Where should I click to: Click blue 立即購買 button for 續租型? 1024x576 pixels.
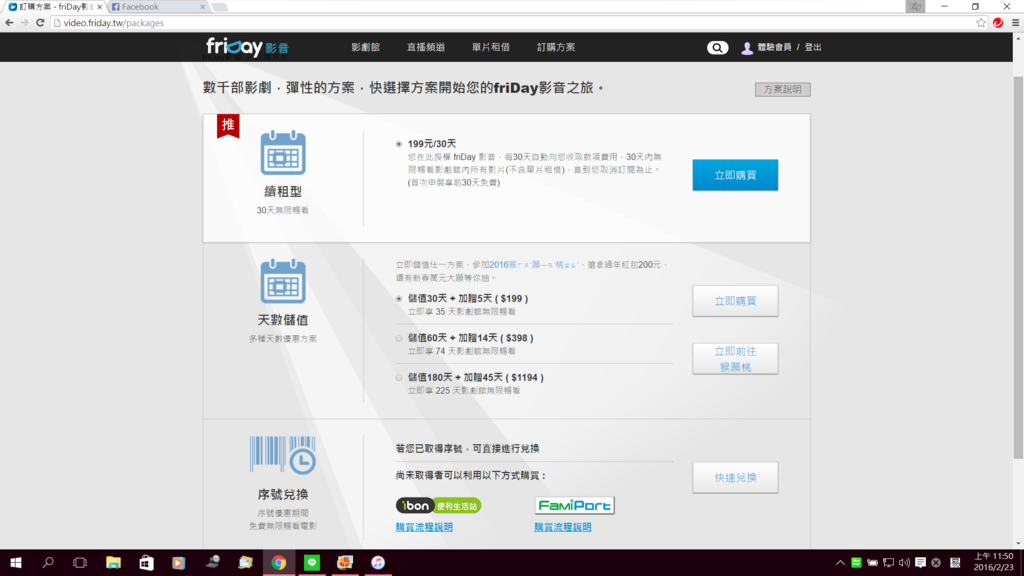tap(735, 175)
